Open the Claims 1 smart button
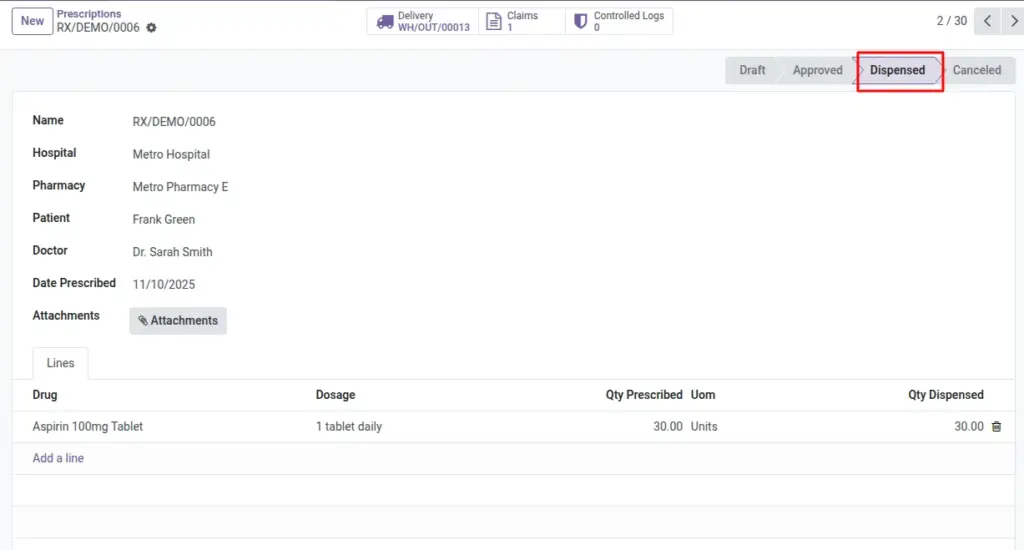This screenshot has width=1024, height=550. [522, 22]
